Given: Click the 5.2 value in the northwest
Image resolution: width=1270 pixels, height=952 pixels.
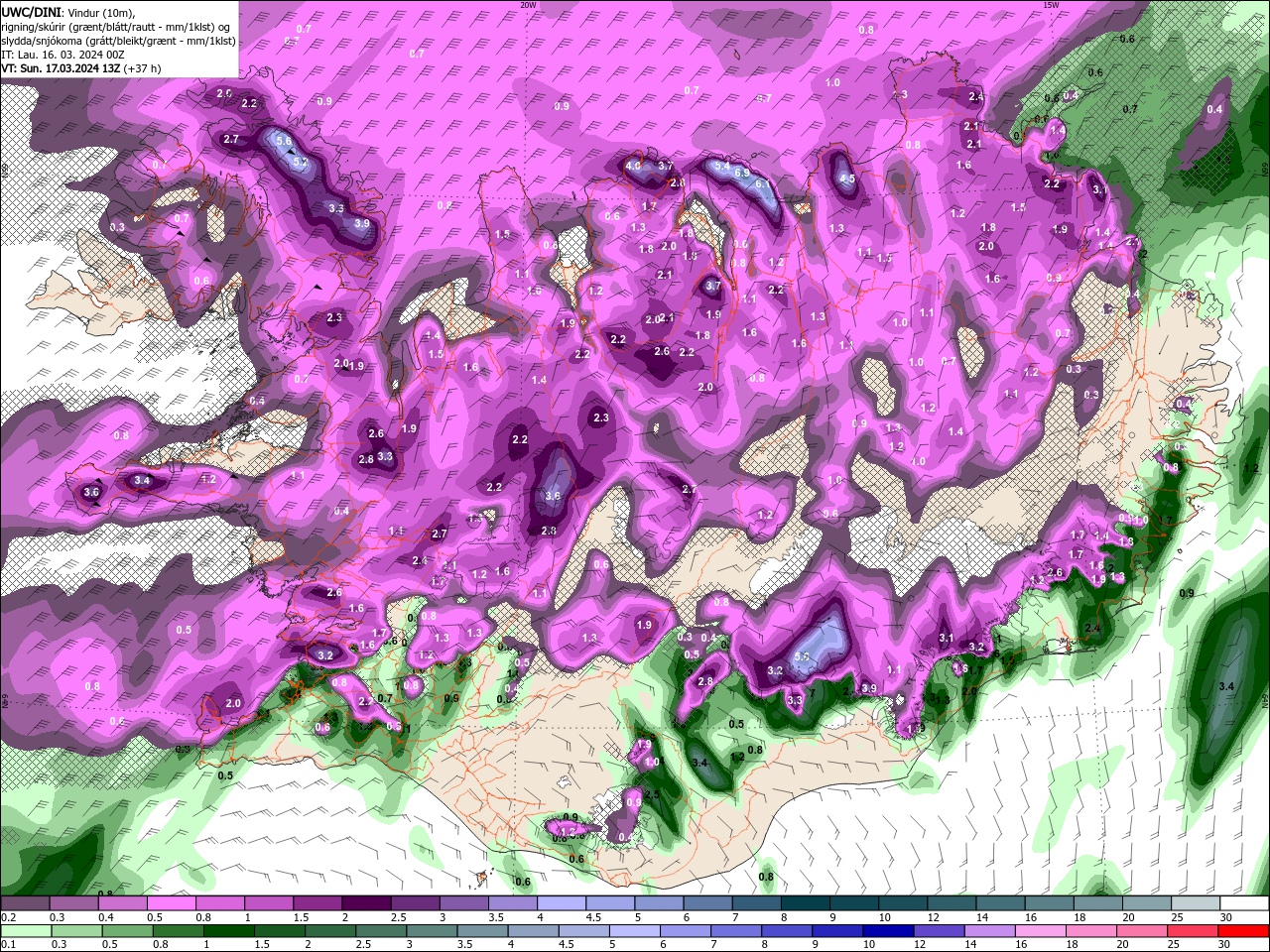Looking at the screenshot, I should (x=301, y=162).
